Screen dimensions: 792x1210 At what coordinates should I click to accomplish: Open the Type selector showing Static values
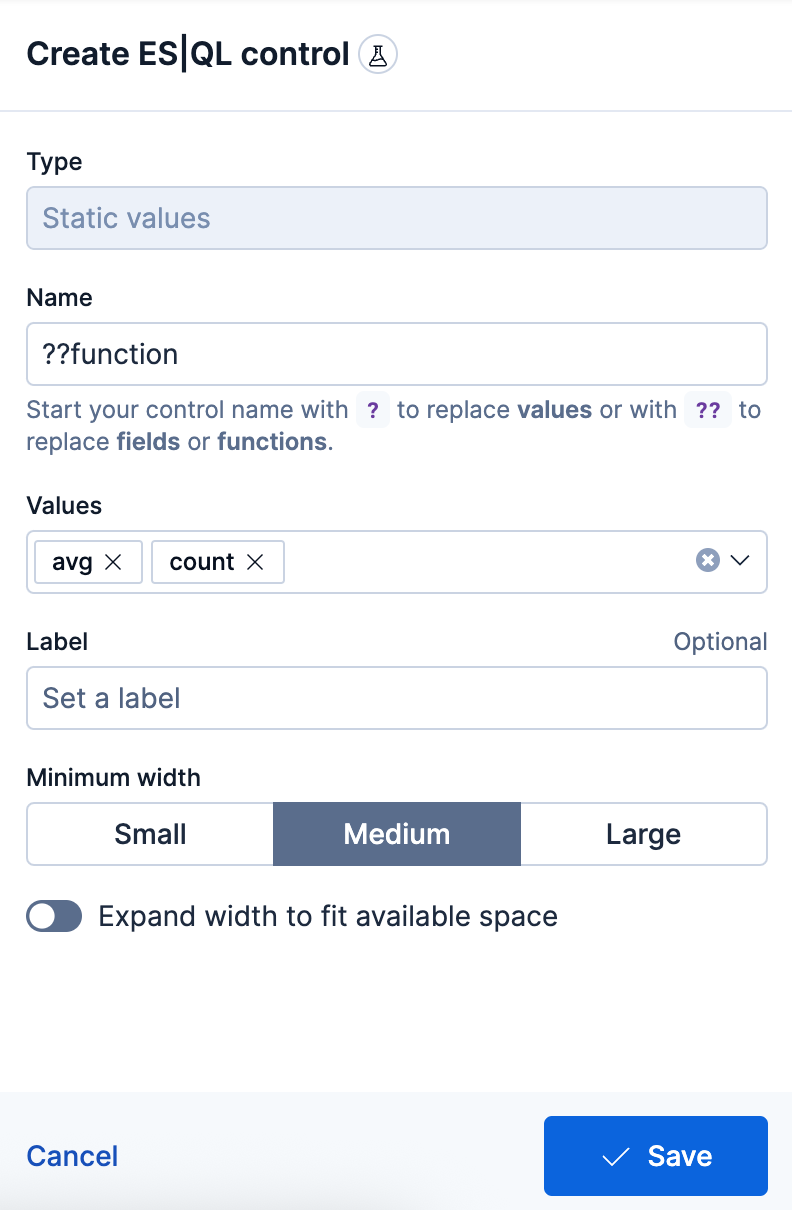pyautogui.click(x=396, y=217)
